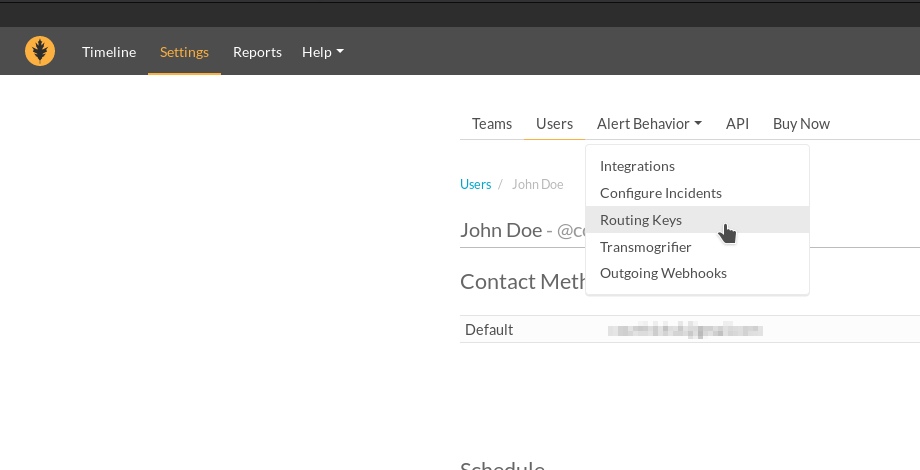Screen dimensions: 920x470
Task: Select the Transmogrifier menu option
Action: 645,247
